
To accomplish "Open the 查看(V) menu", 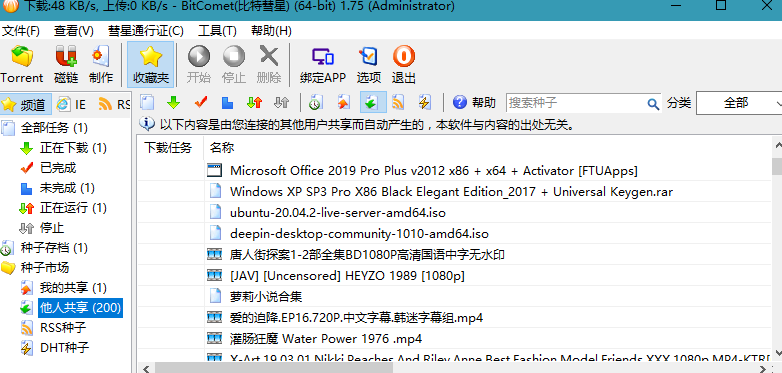I will click(74, 31).
